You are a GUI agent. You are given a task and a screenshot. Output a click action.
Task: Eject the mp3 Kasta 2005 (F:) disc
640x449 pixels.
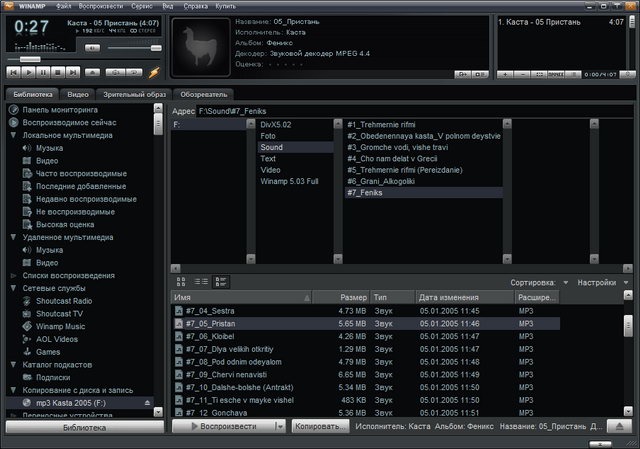147,403
